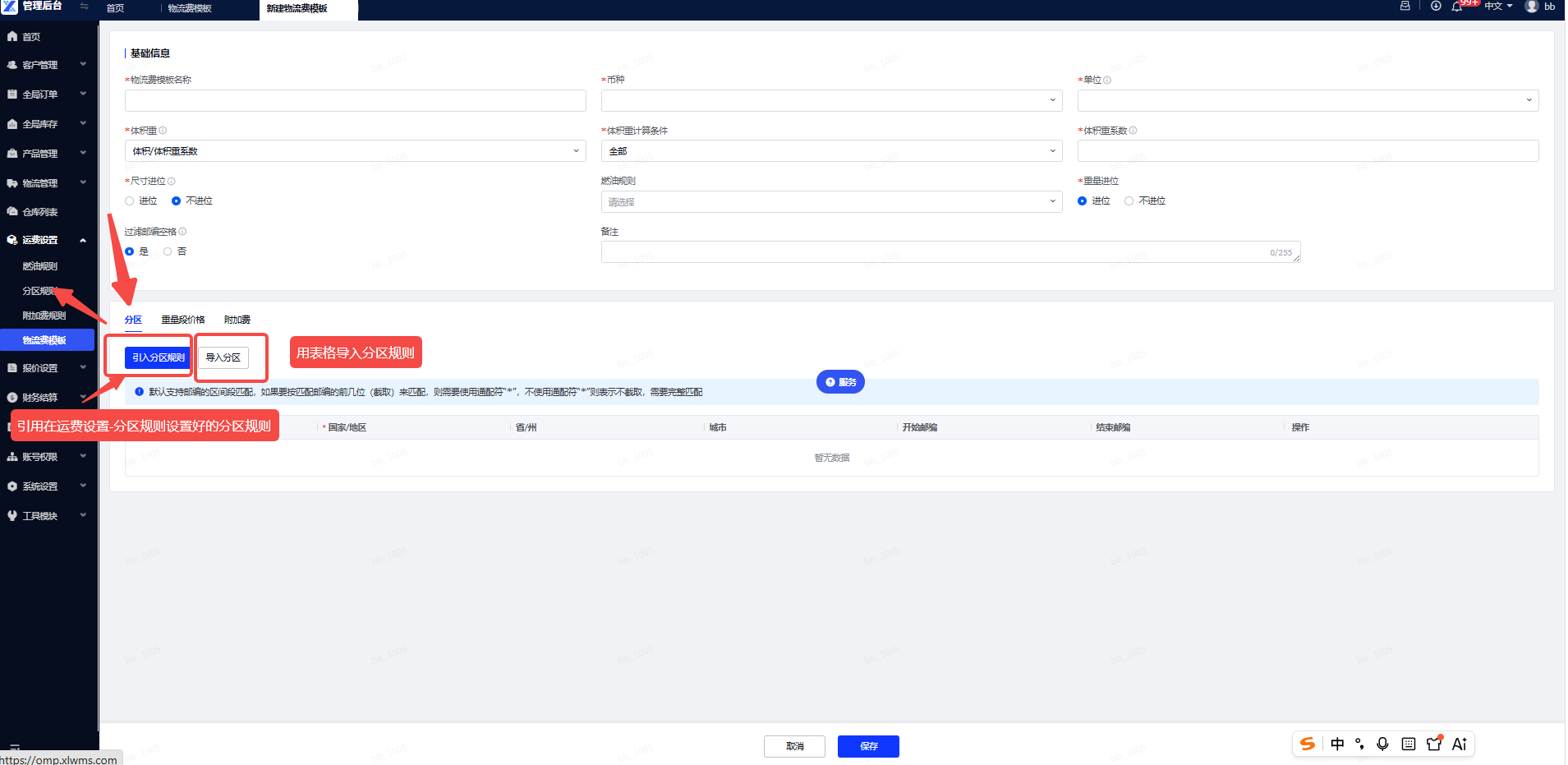
Task: Open the 燃油规则 dropdown
Action: pos(831,201)
